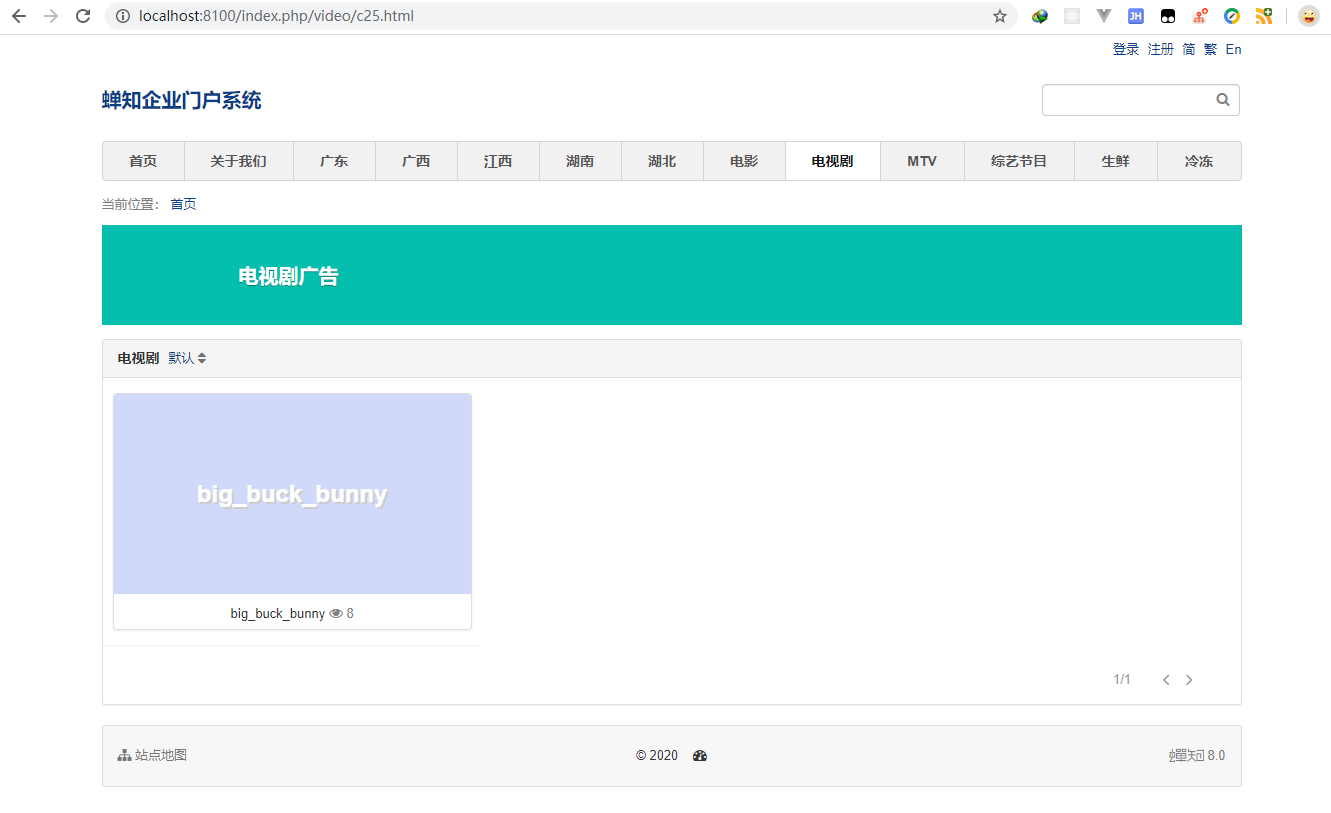The width and height of the screenshot is (1331, 813).
Task: Click the search magnifier icon
Action: pos(1222,100)
